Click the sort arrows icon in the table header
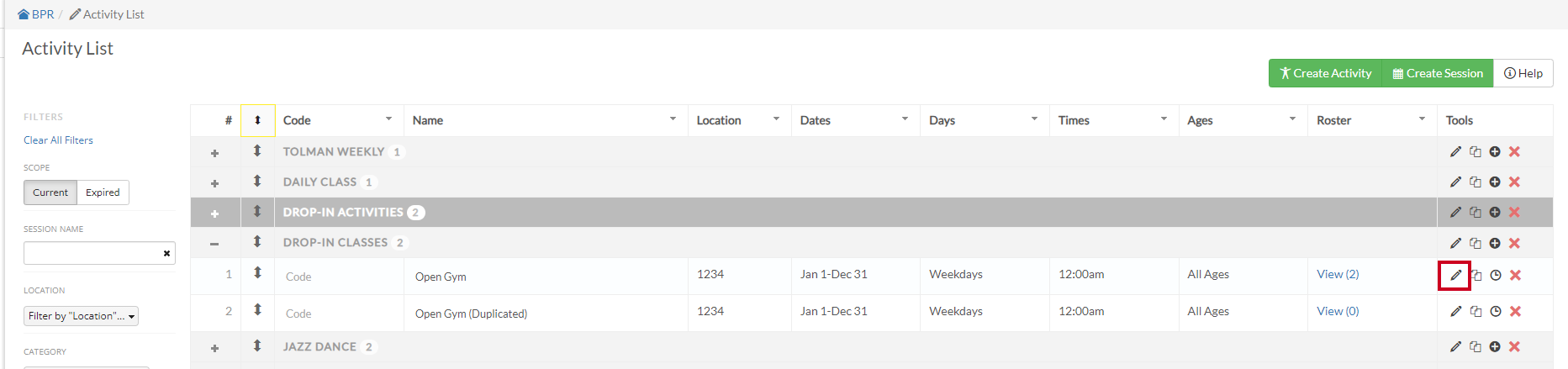The height and width of the screenshot is (369, 1568). tap(257, 120)
